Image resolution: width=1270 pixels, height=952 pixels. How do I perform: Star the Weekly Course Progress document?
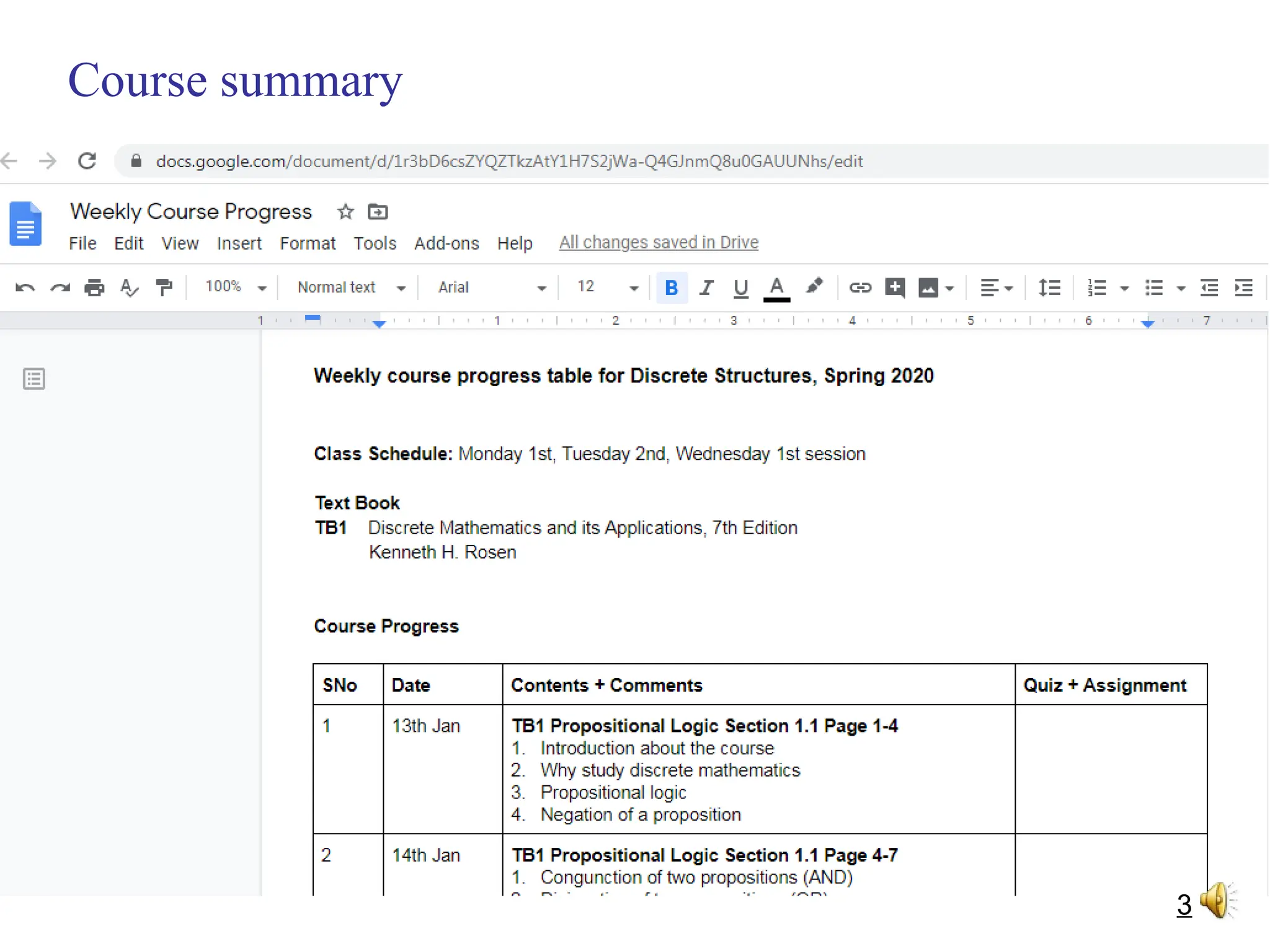click(x=345, y=212)
